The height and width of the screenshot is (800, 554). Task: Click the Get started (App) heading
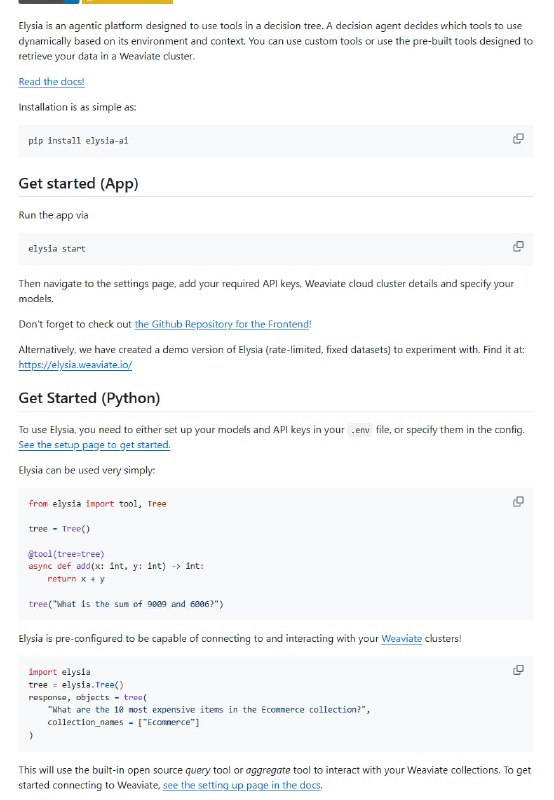pyautogui.click(x=79, y=184)
